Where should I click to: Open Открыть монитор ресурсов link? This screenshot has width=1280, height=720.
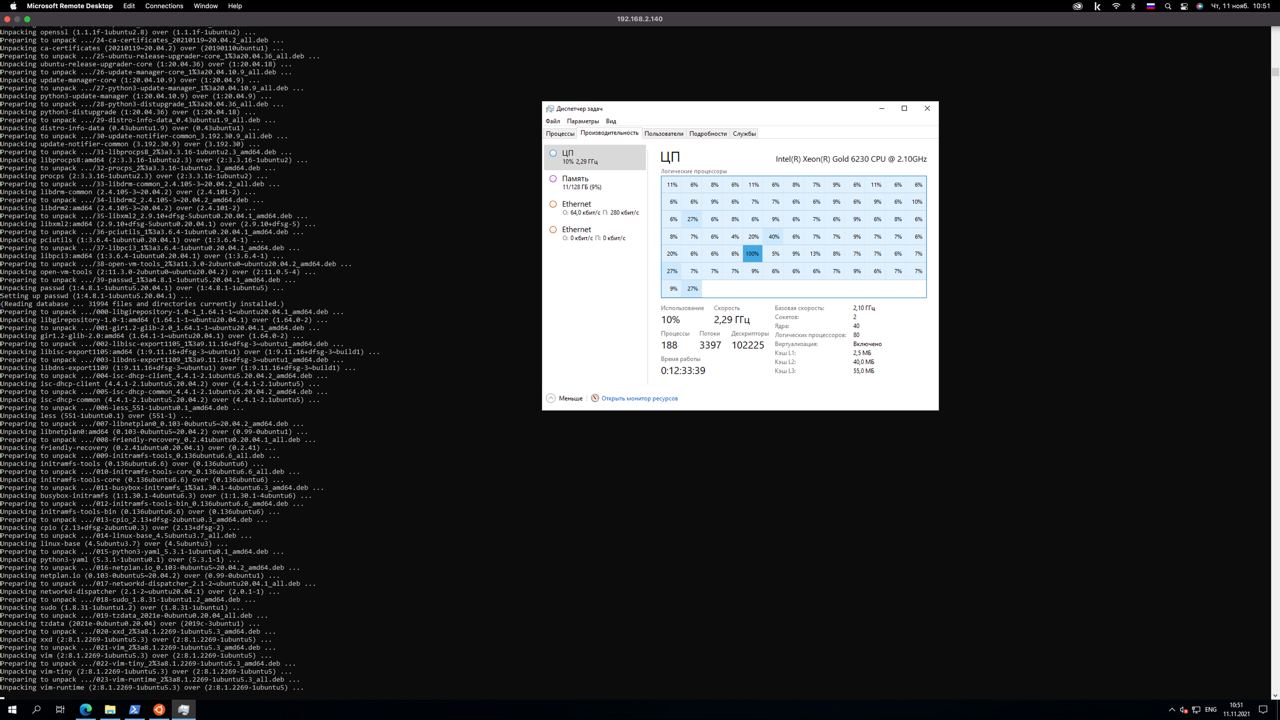pos(639,398)
